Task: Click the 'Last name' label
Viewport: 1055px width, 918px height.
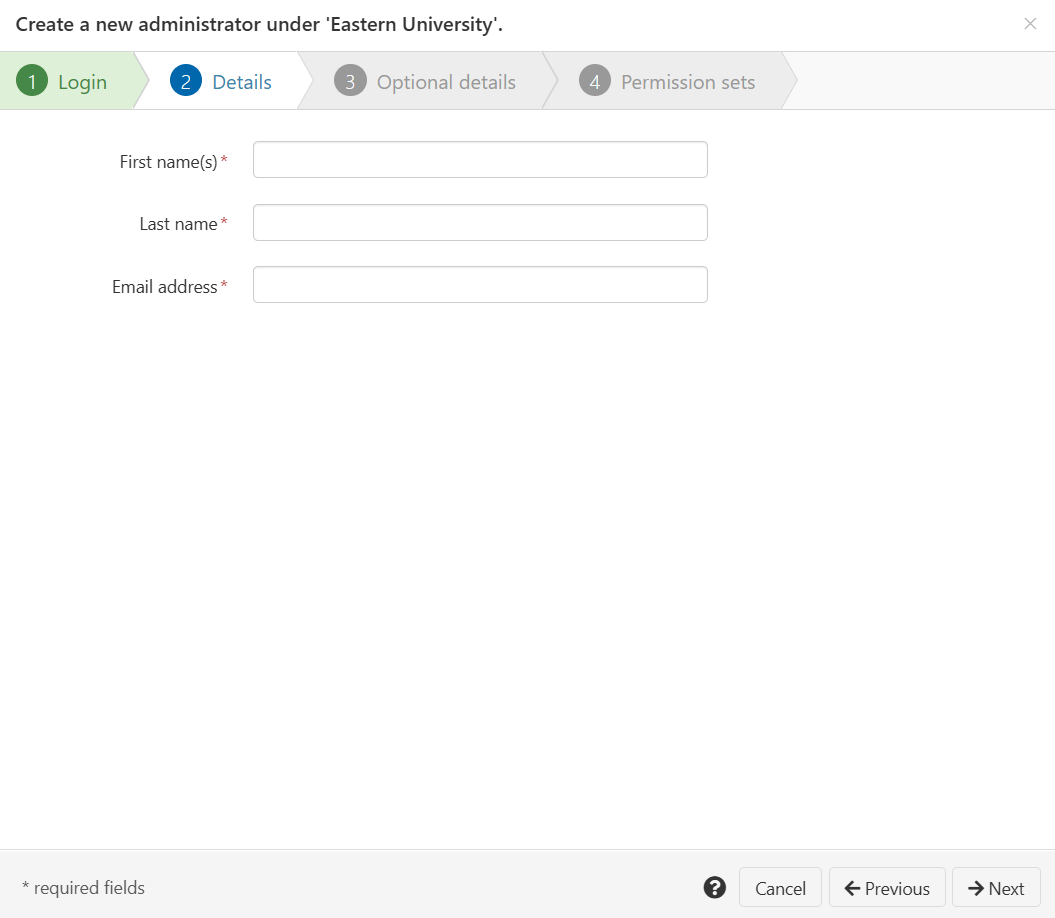Action: tap(178, 224)
